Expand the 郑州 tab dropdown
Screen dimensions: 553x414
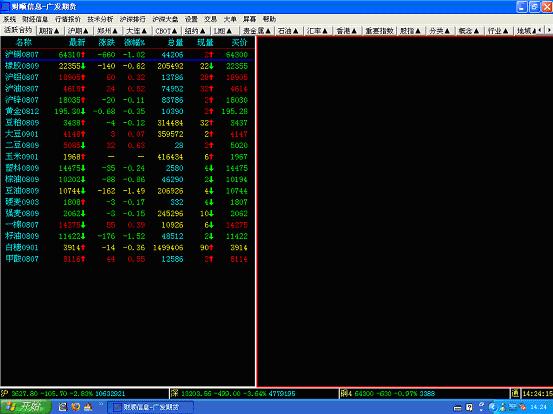pos(107,31)
